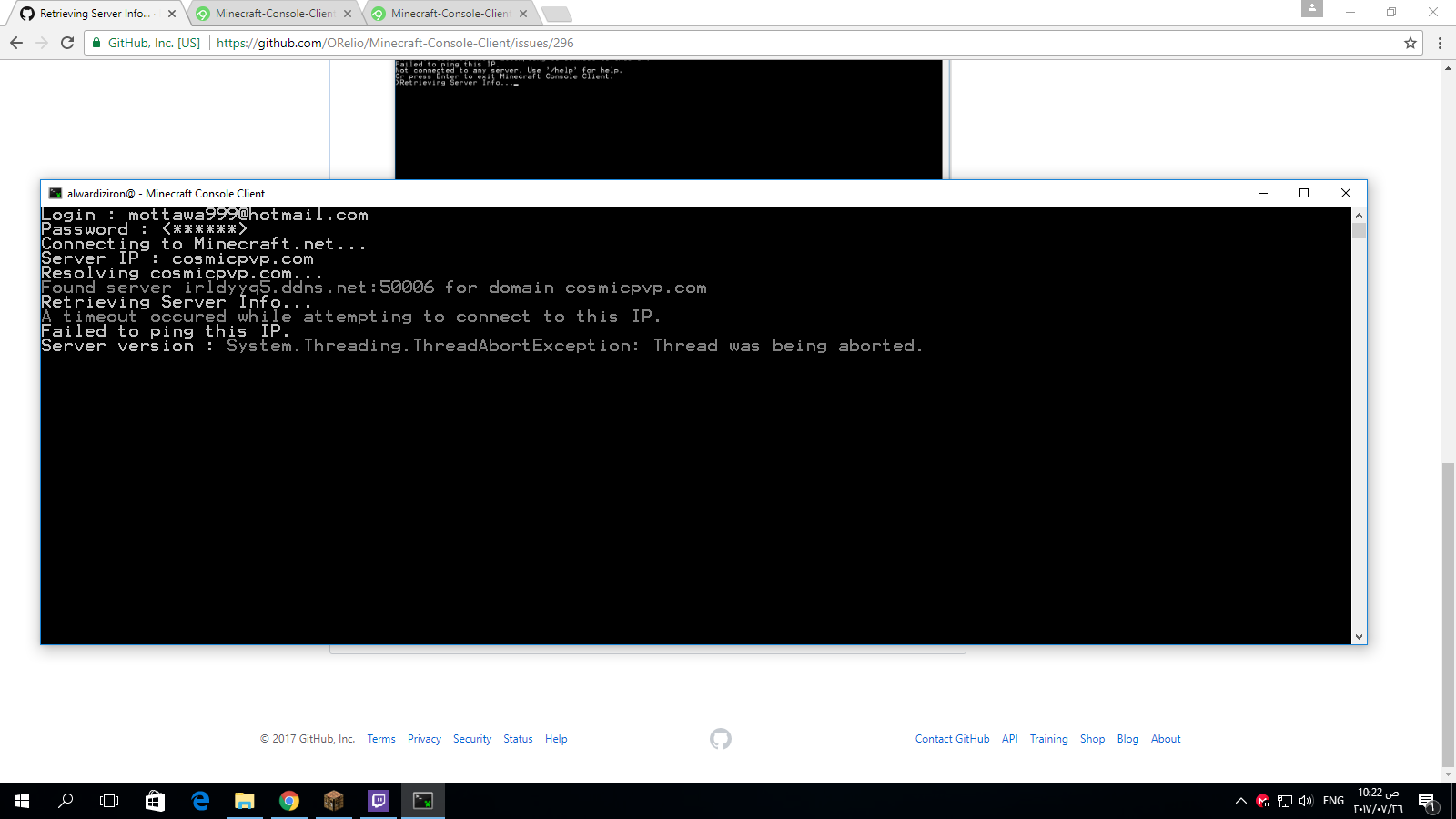The height and width of the screenshot is (819, 1456).
Task: Reload the page with the refresh icon
Action: tap(68, 42)
